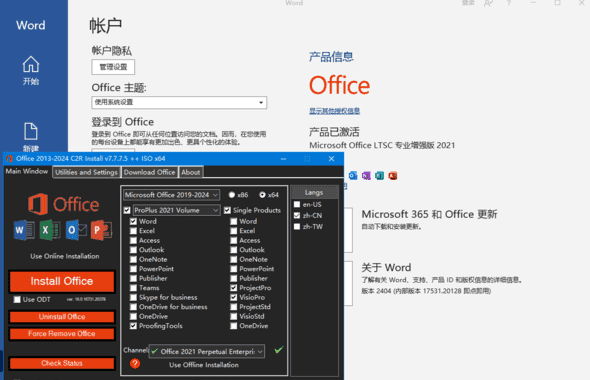The width and height of the screenshot is (590, 380).
Task: Open the Microsoft Office 2019-2024 version dropdown
Action: coord(172,195)
